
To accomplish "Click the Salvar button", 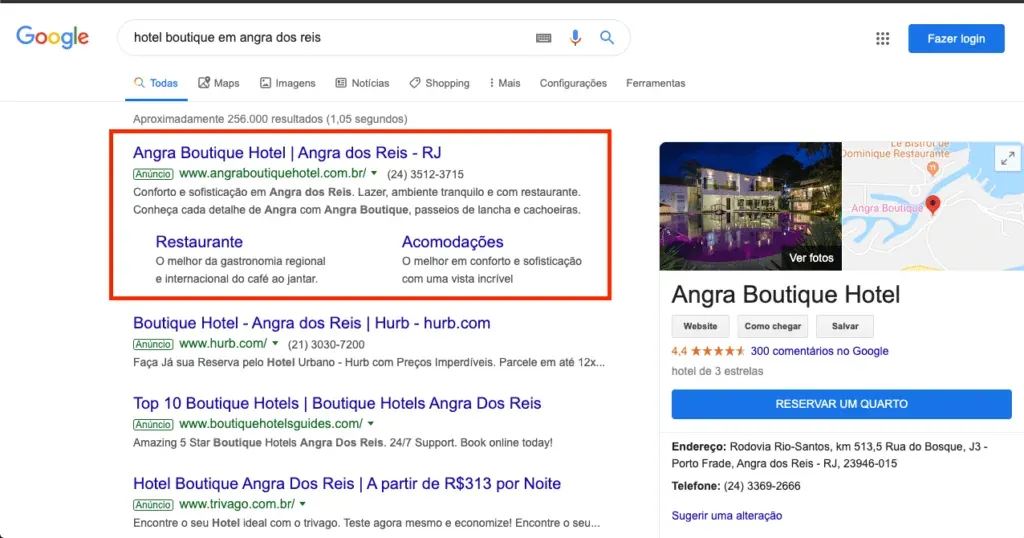I will point(845,326).
